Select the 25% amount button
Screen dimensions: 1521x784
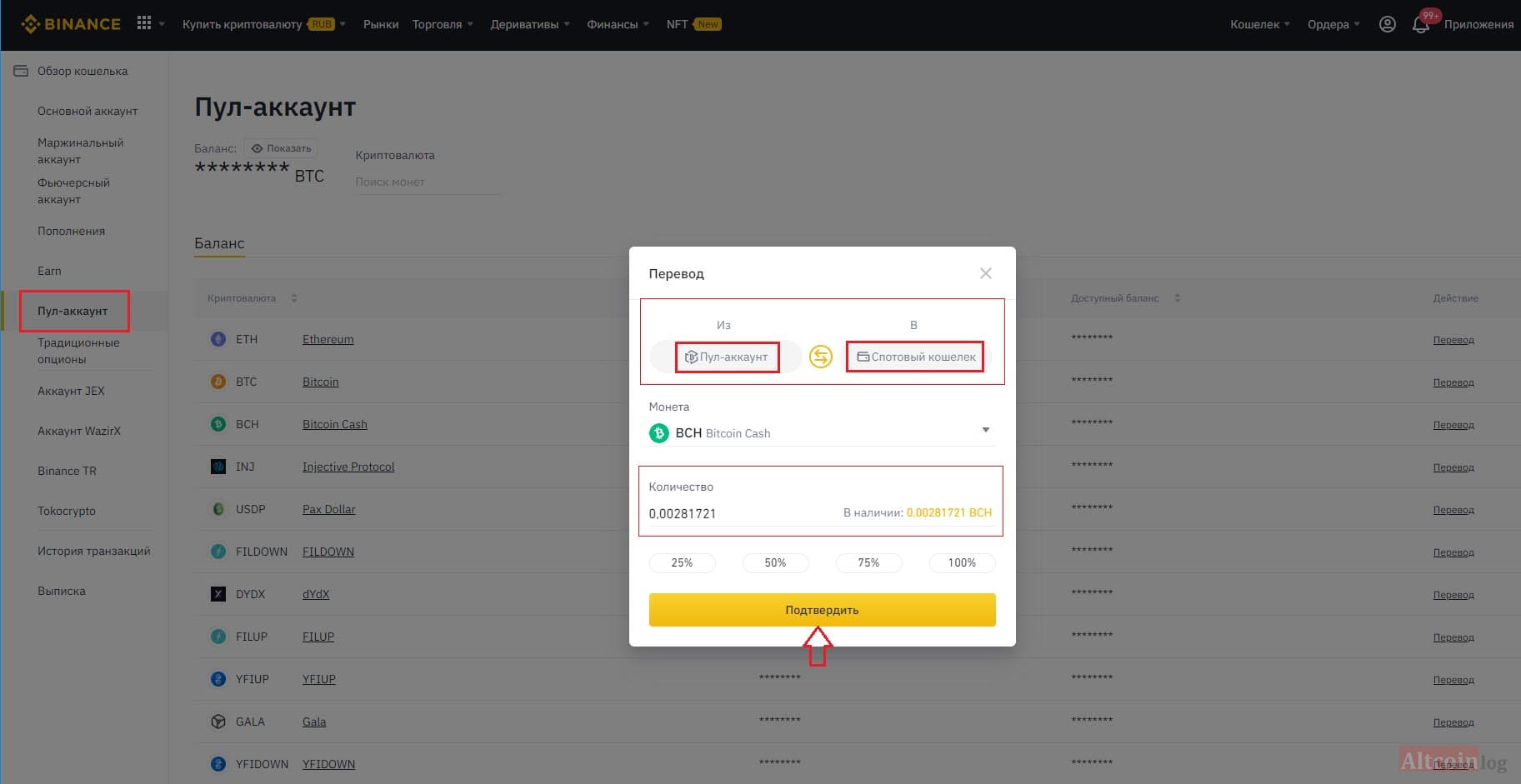click(x=682, y=563)
